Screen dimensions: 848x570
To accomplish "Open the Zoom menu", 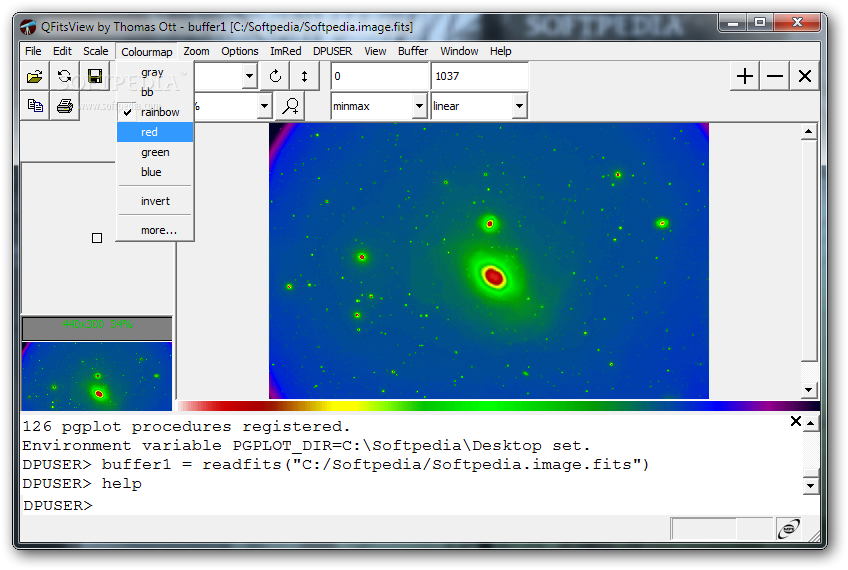I will 196,51.
